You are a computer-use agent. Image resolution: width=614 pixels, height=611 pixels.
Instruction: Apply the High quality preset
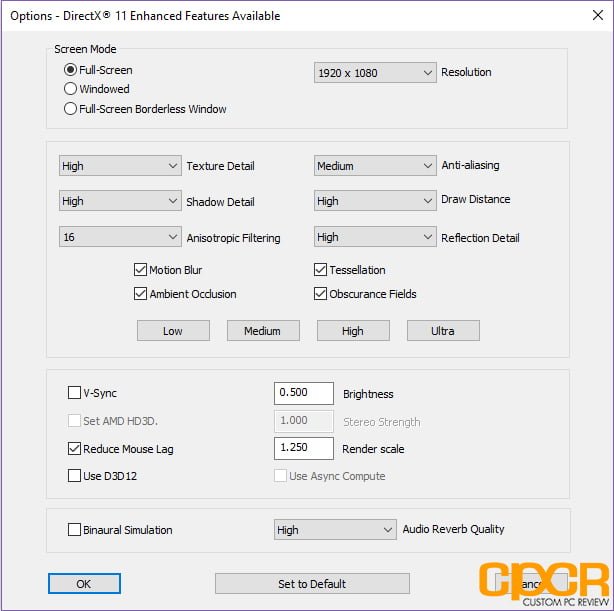pos(353,331)
